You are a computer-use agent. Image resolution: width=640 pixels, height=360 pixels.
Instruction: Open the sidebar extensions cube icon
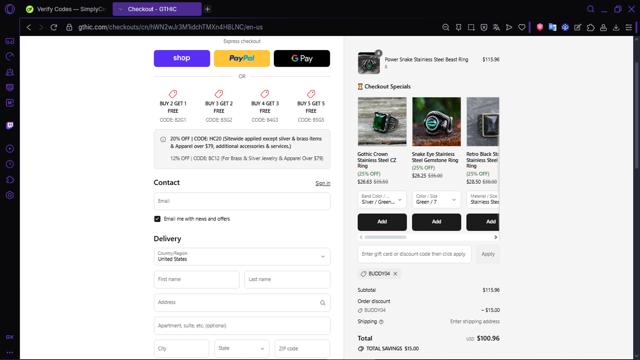[10, 180]
